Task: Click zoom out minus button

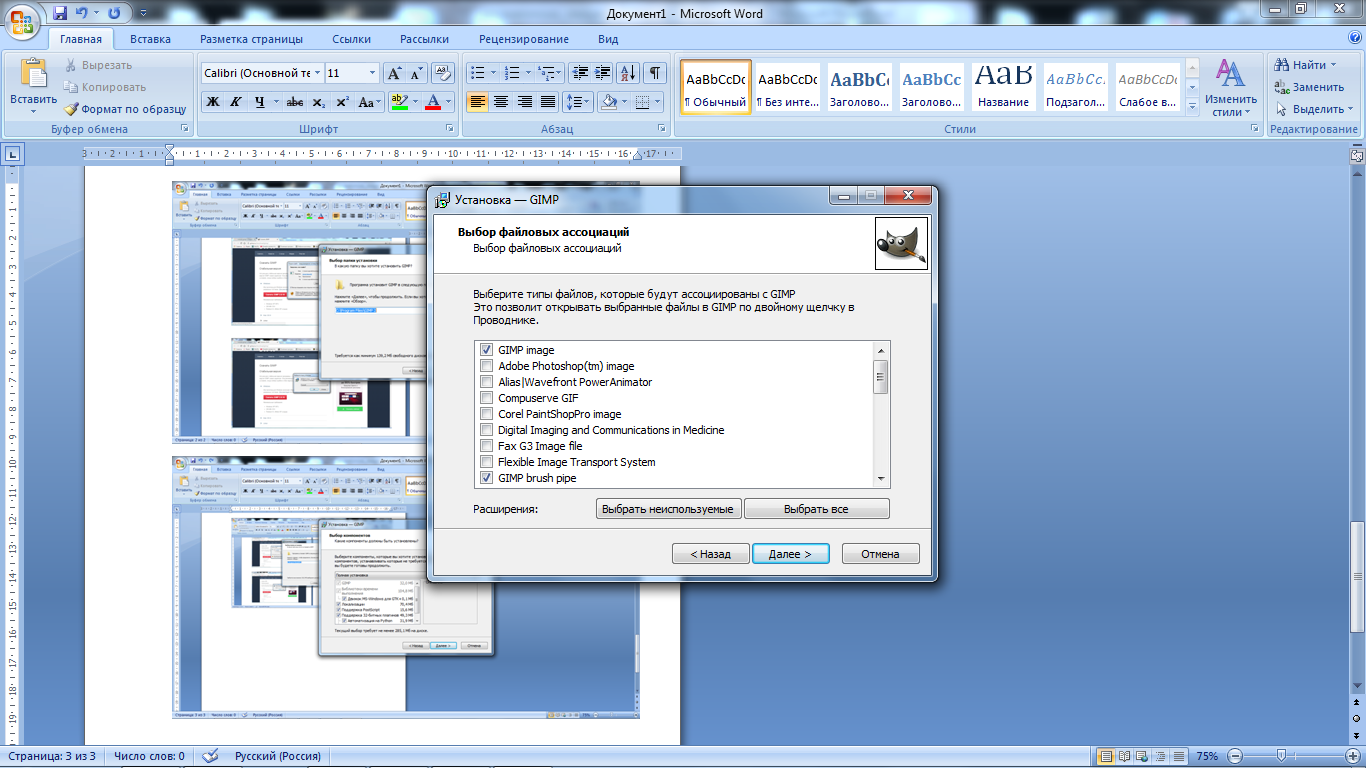Action: [x=1235, y=757]
